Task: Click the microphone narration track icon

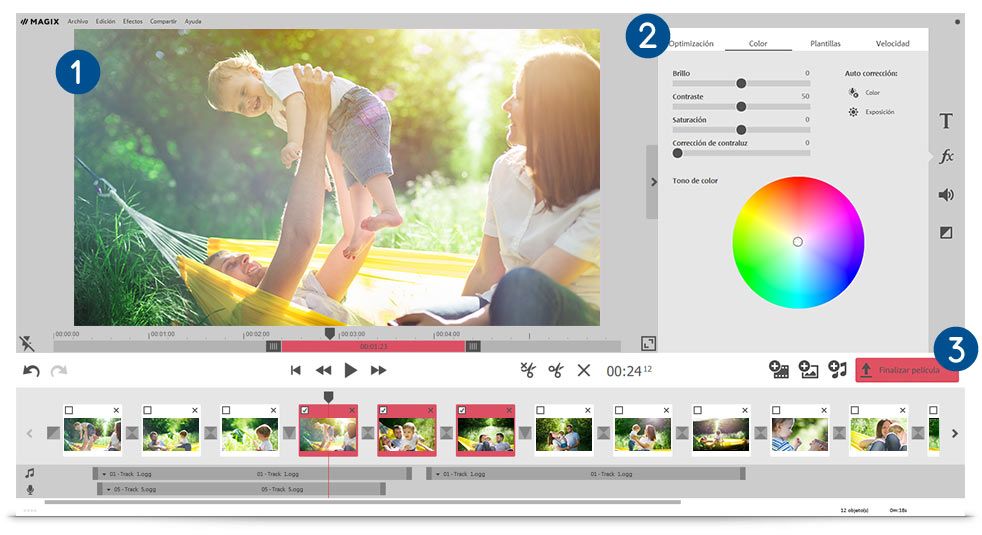Action: (x=29, y=489)
